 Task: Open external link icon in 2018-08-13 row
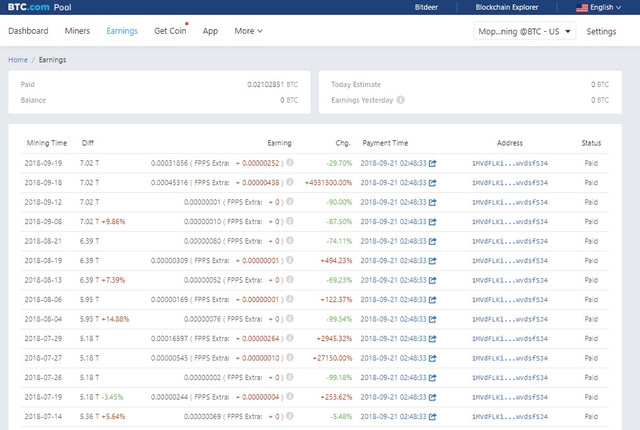433,280
